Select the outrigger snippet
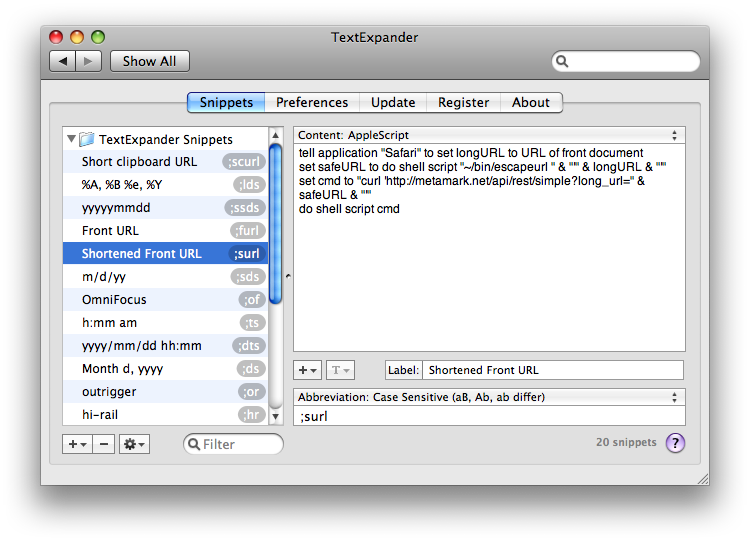The width and height of the screenshot is (750, 541). (165, 391)
